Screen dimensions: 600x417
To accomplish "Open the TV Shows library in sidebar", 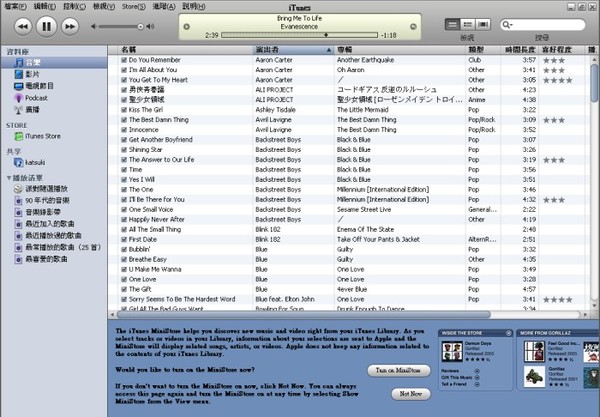I will (x=34, y=86).
